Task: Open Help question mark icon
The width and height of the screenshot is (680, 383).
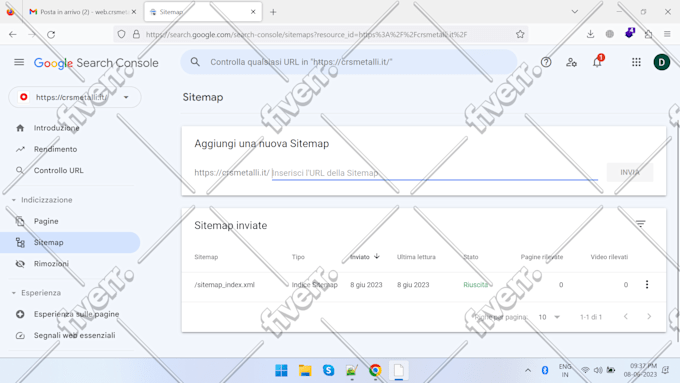Action: click(546, 62)
